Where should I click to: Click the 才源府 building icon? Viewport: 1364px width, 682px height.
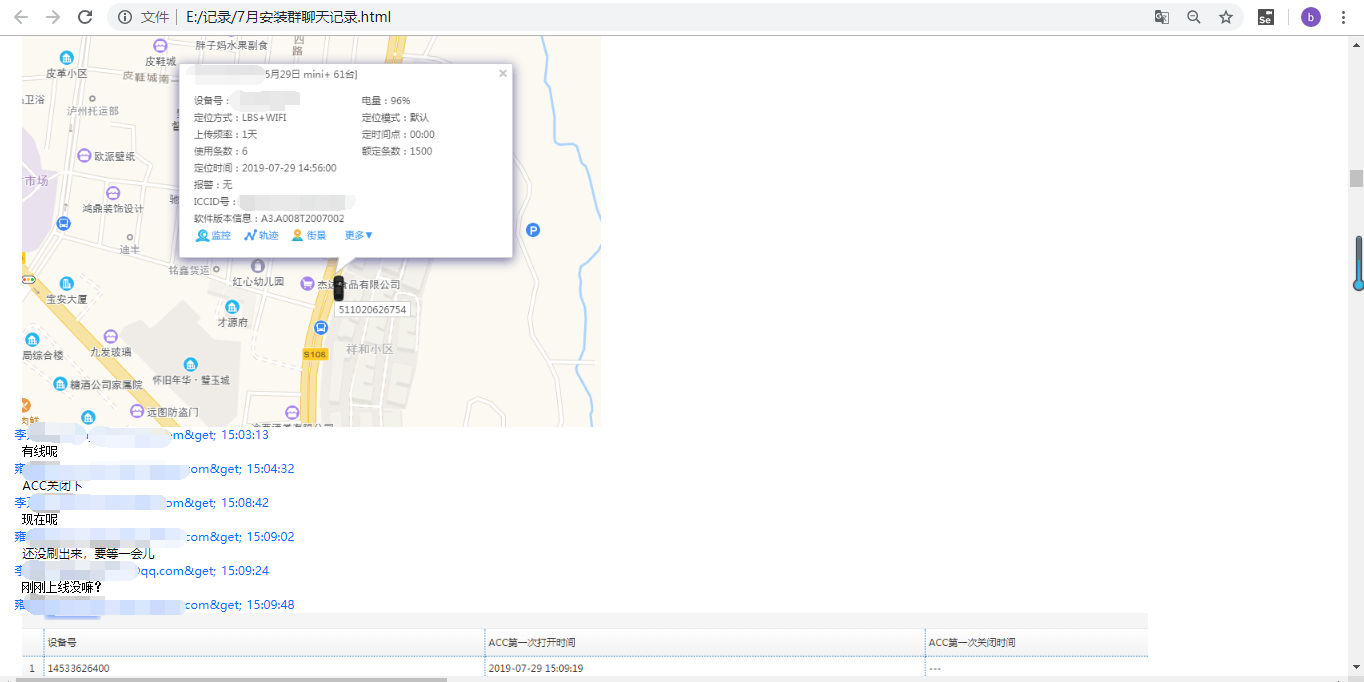click(232, 307)
